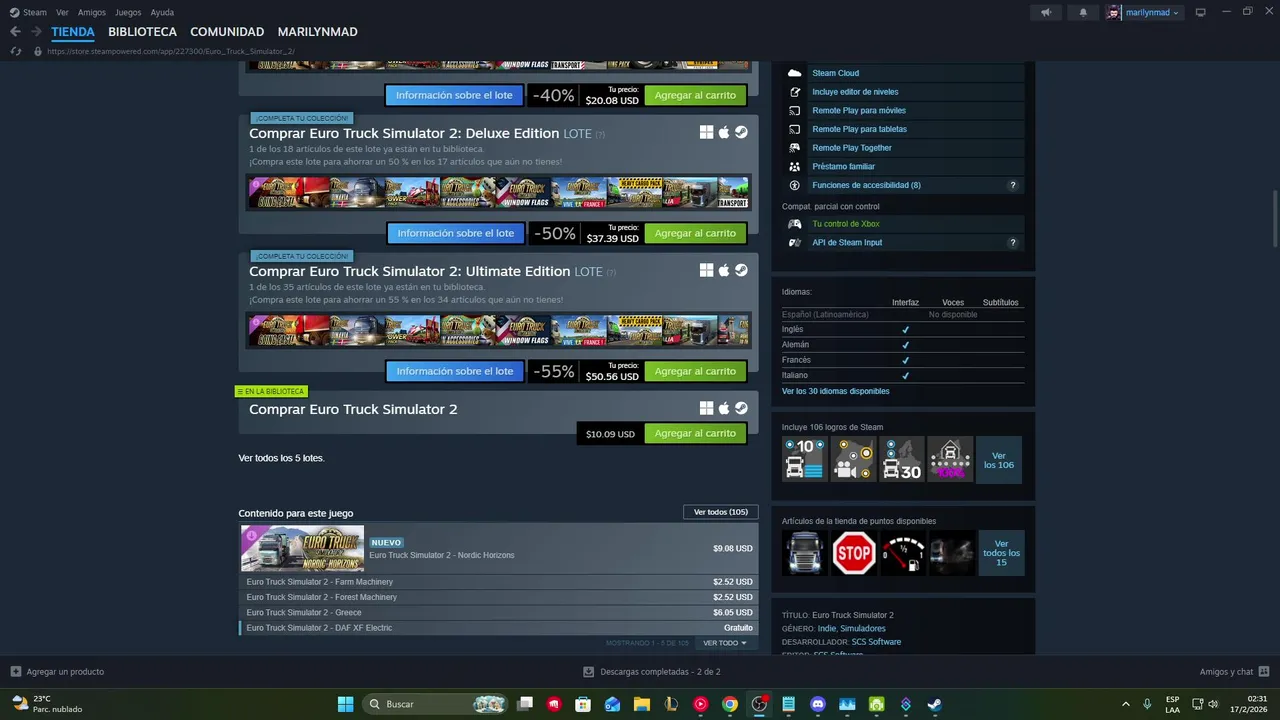Open Deluxe Edition bundle information

click(455, 233)
